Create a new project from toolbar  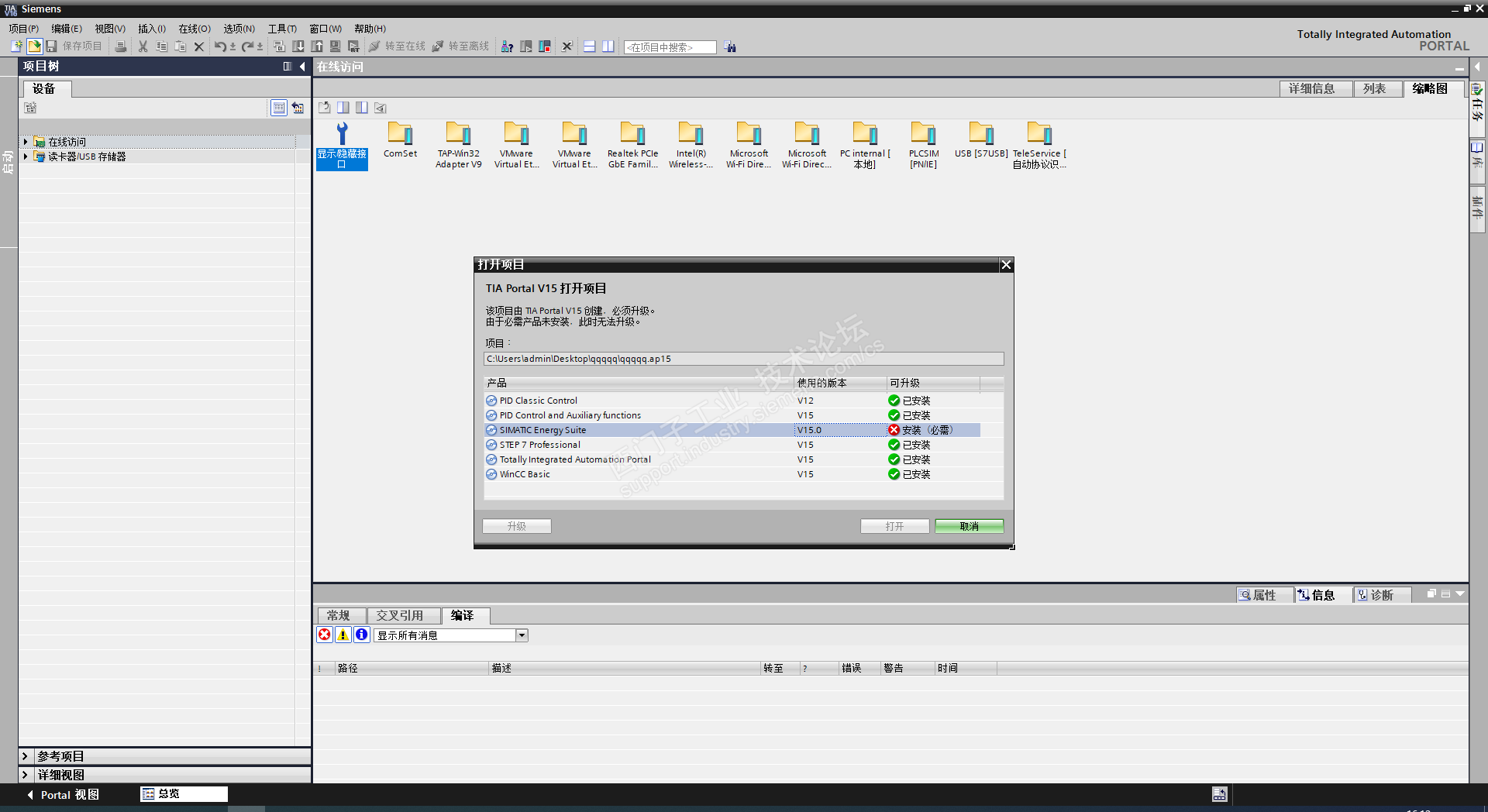click(16, 46)
